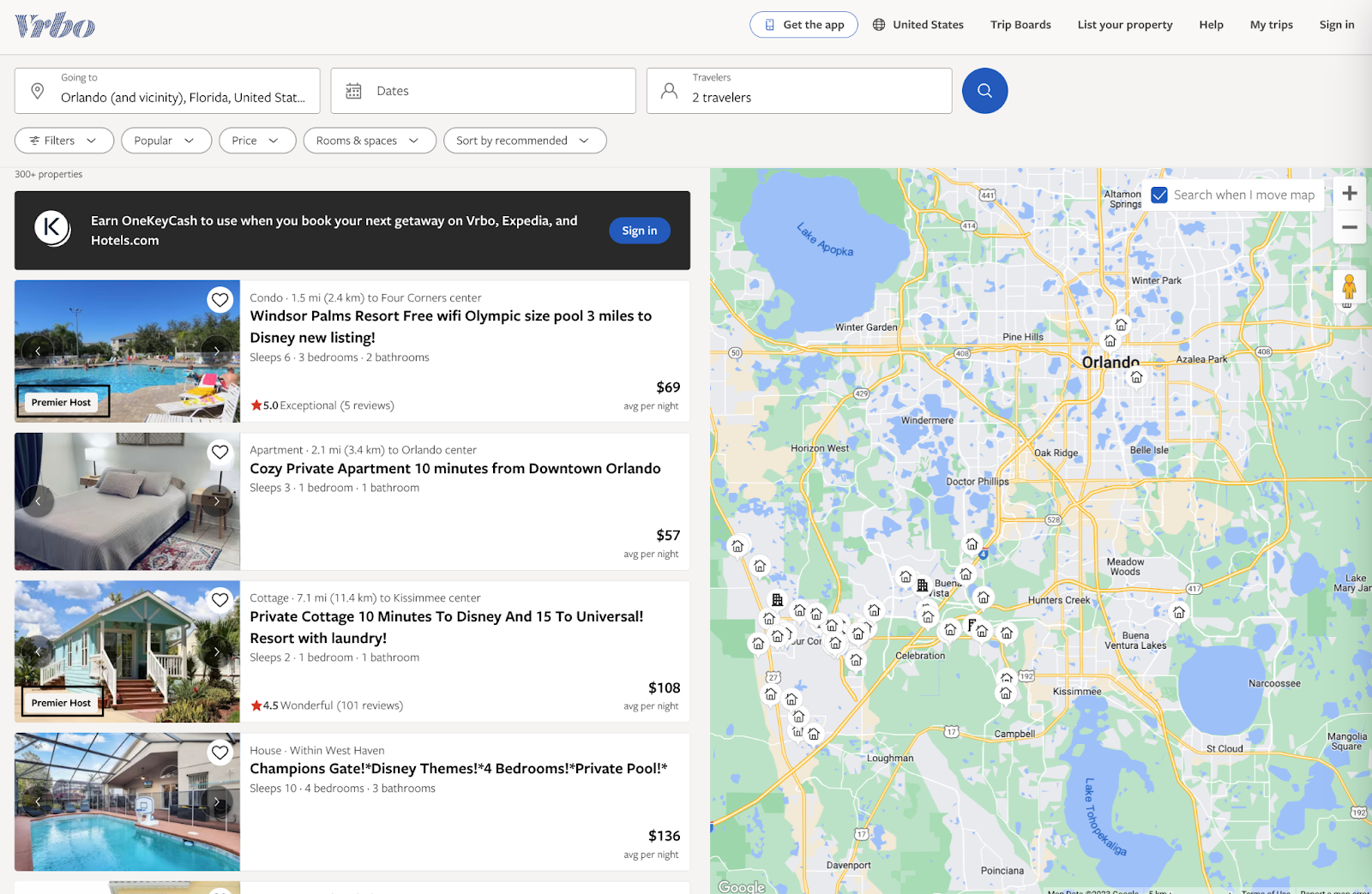Image resolution: width=1372 pixels, height=894 pixels.
Task: Click Sign in button on OneKeyCash banner
Action: [639, 231]
